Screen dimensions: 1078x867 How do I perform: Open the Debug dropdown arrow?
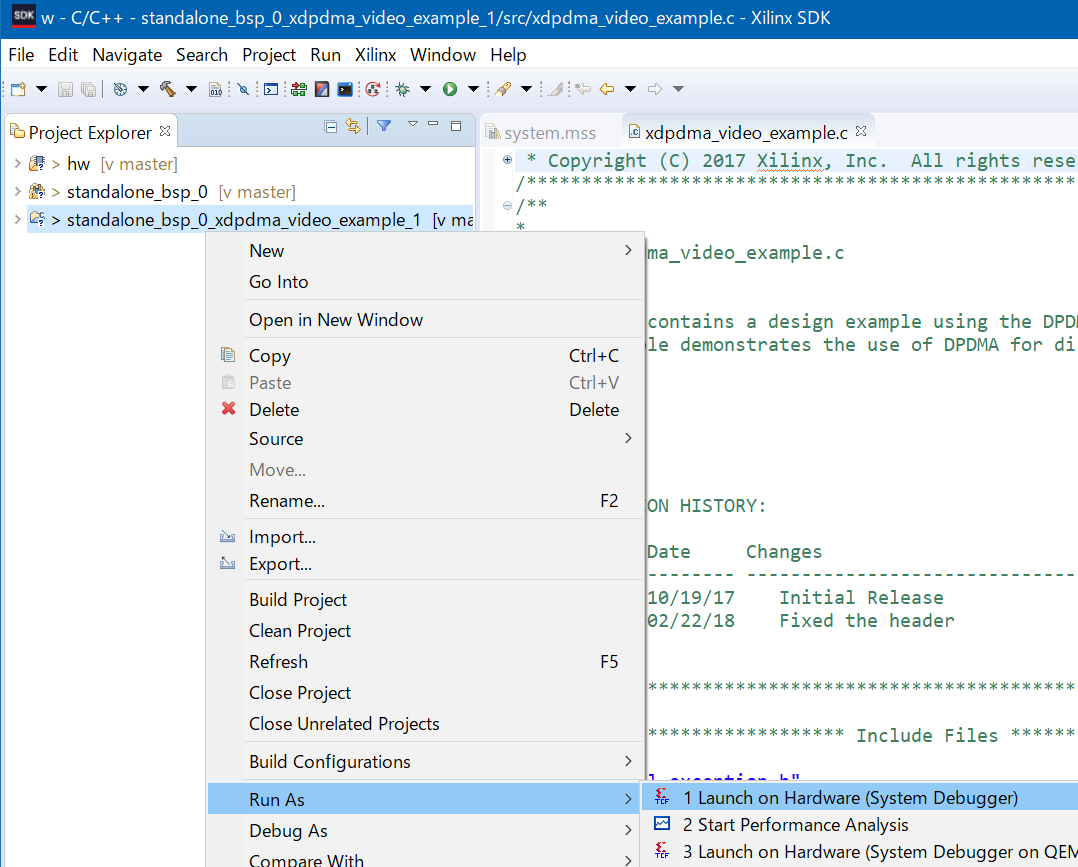click(425, 89)
